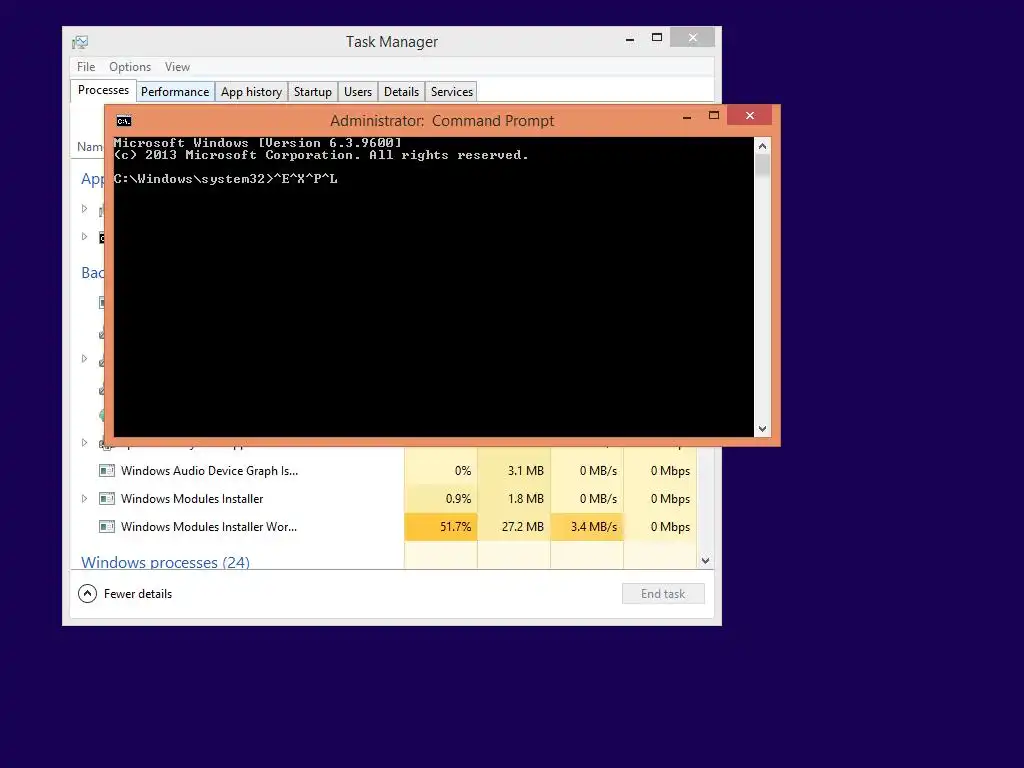Click the Fewer details label

click(x=138, y=594)
